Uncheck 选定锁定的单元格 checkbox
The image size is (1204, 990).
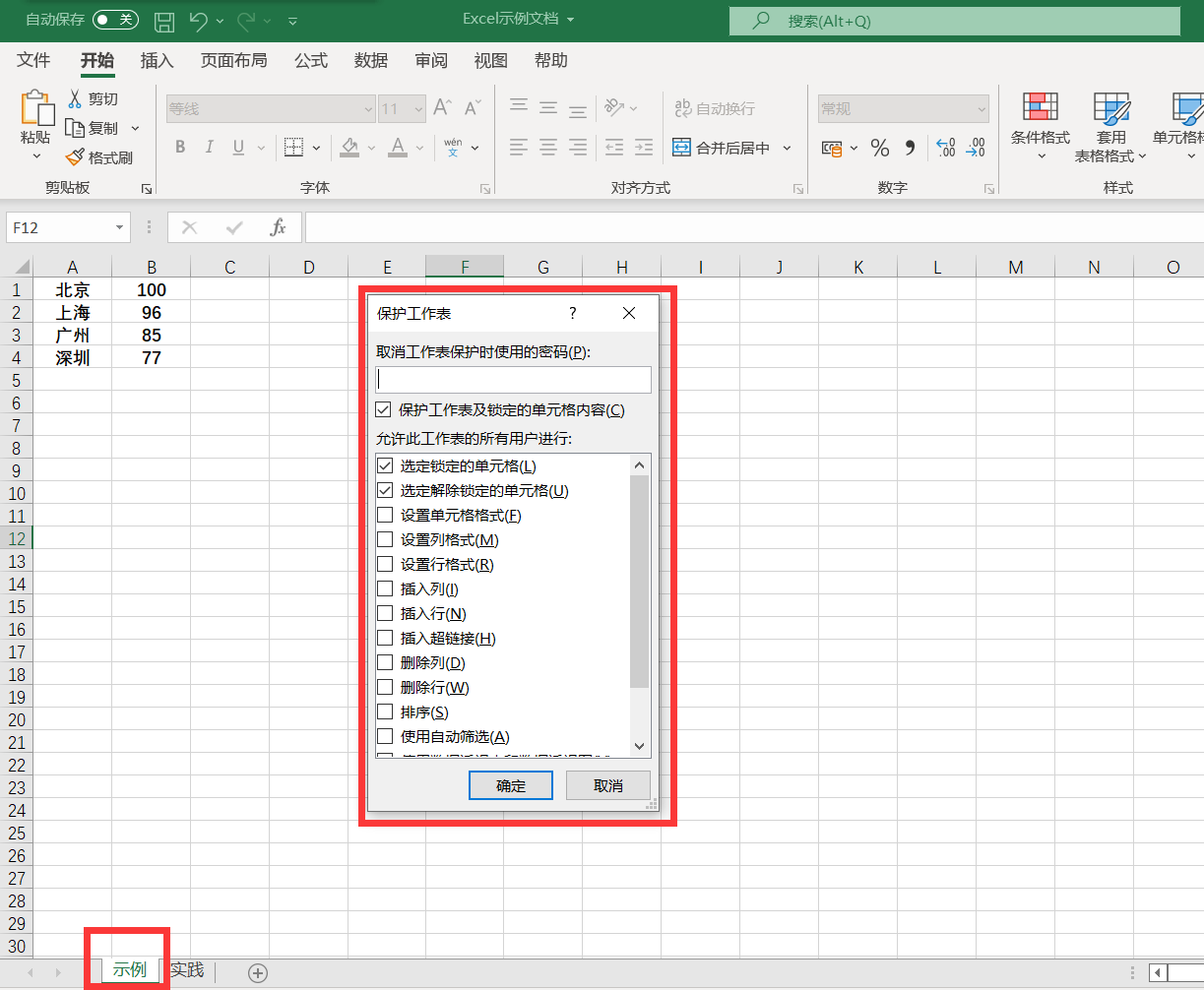385,465
